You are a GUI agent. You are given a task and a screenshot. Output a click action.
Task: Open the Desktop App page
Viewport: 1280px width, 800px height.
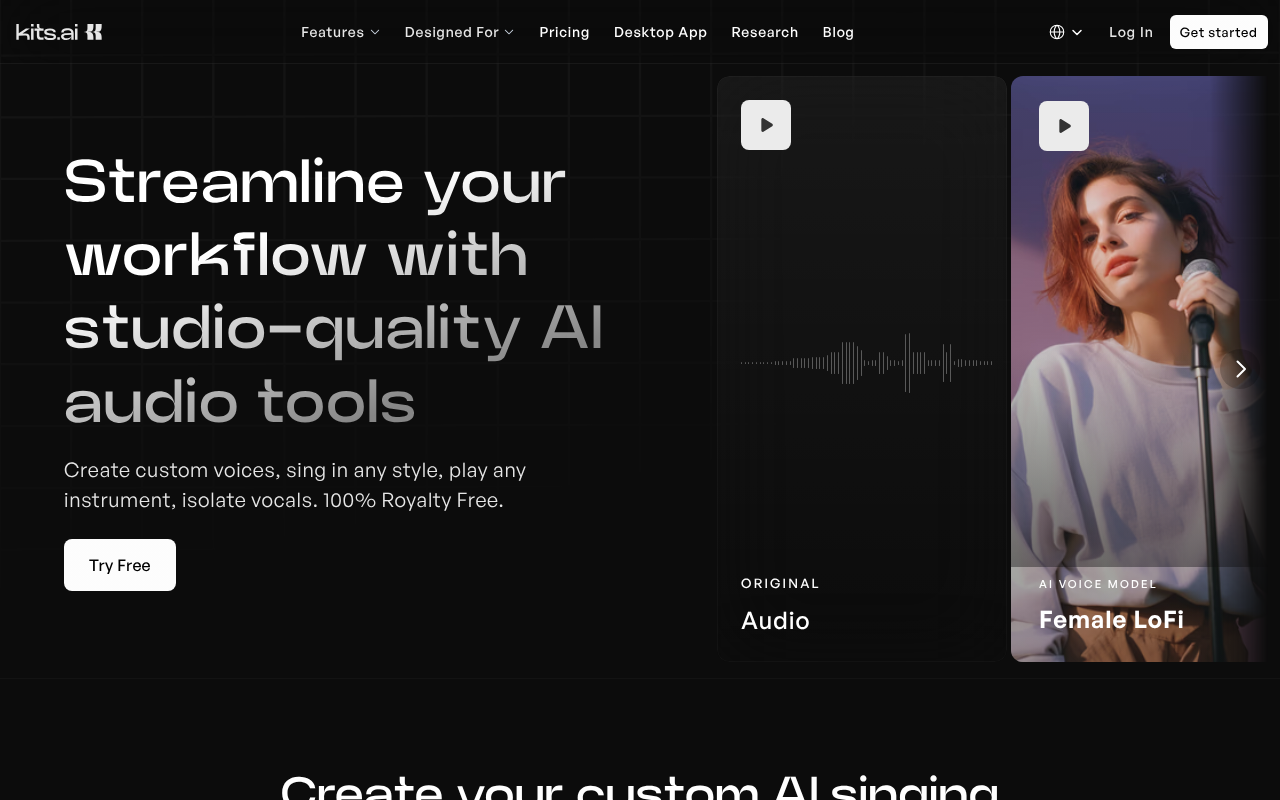click(x=660, y=32)
